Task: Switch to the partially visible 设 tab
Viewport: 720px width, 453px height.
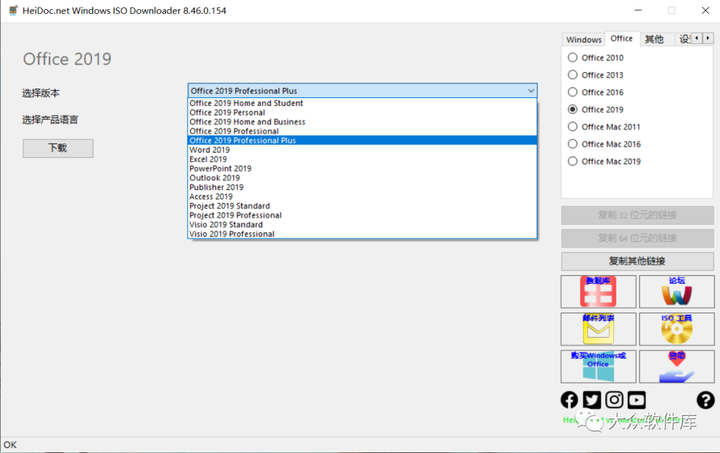Action: pos(684,39)
